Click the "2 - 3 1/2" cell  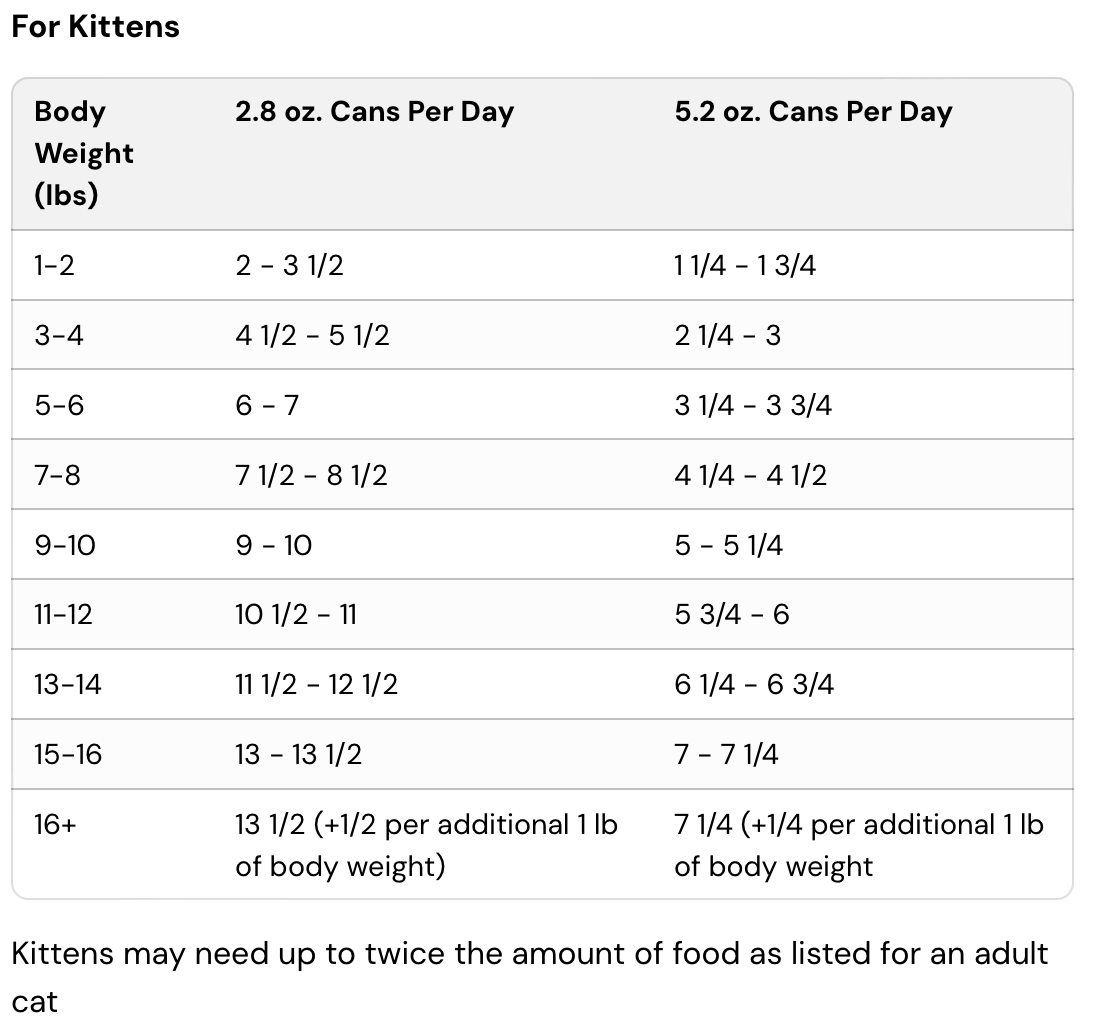click(289, 266)
